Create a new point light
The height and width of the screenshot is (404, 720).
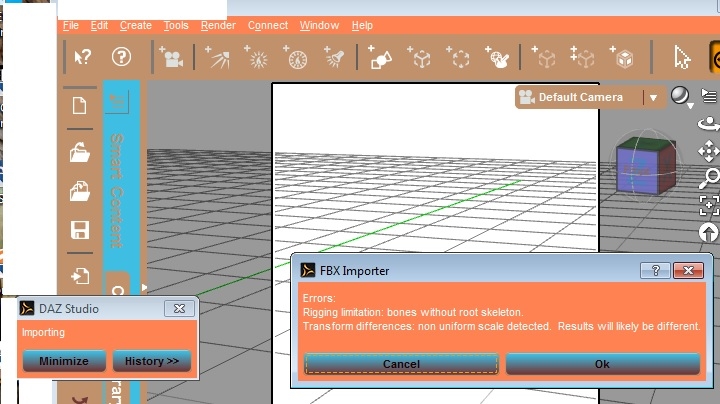click(256, 57)
